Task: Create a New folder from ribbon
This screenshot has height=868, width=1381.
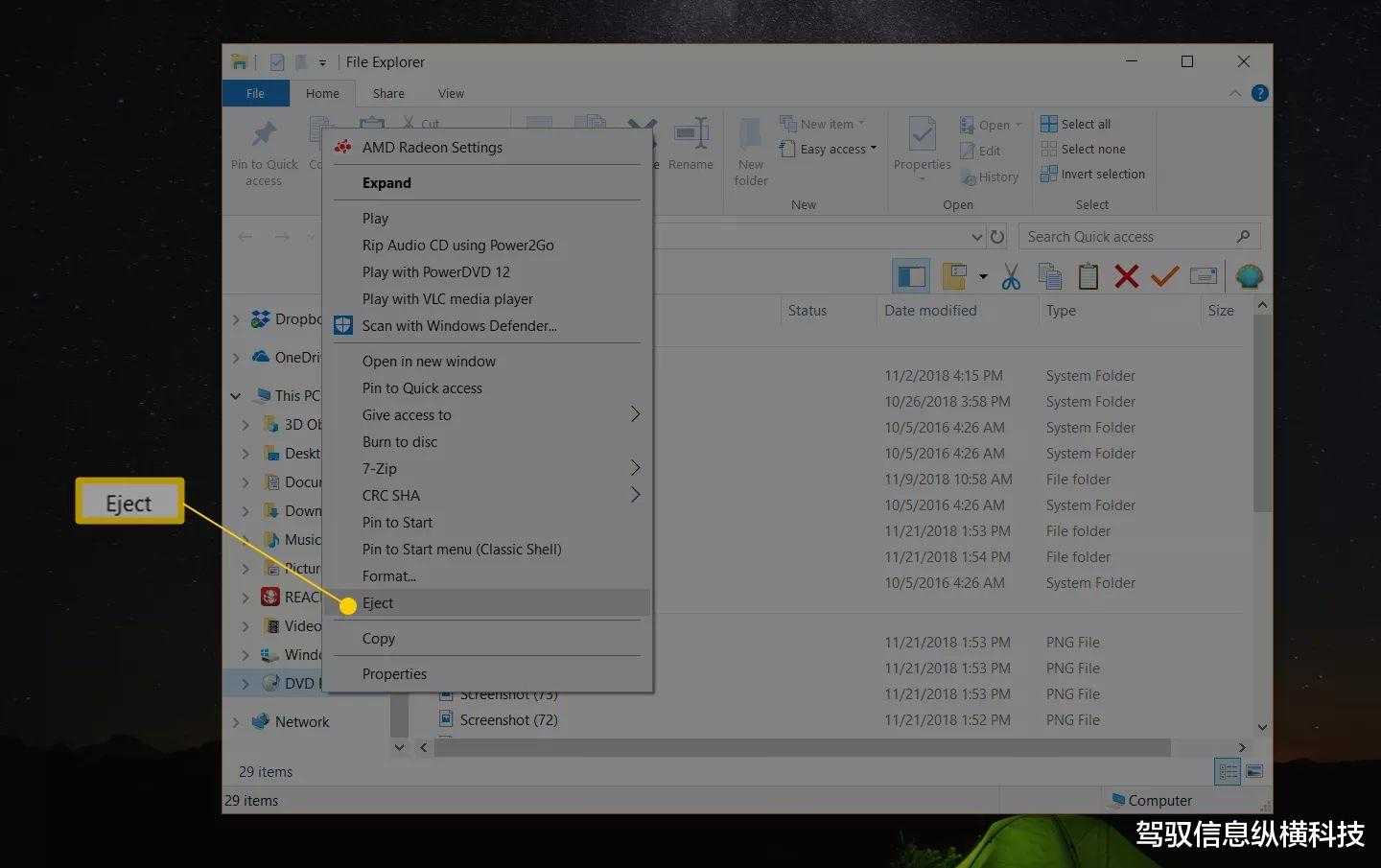Action: coord(751,152)
